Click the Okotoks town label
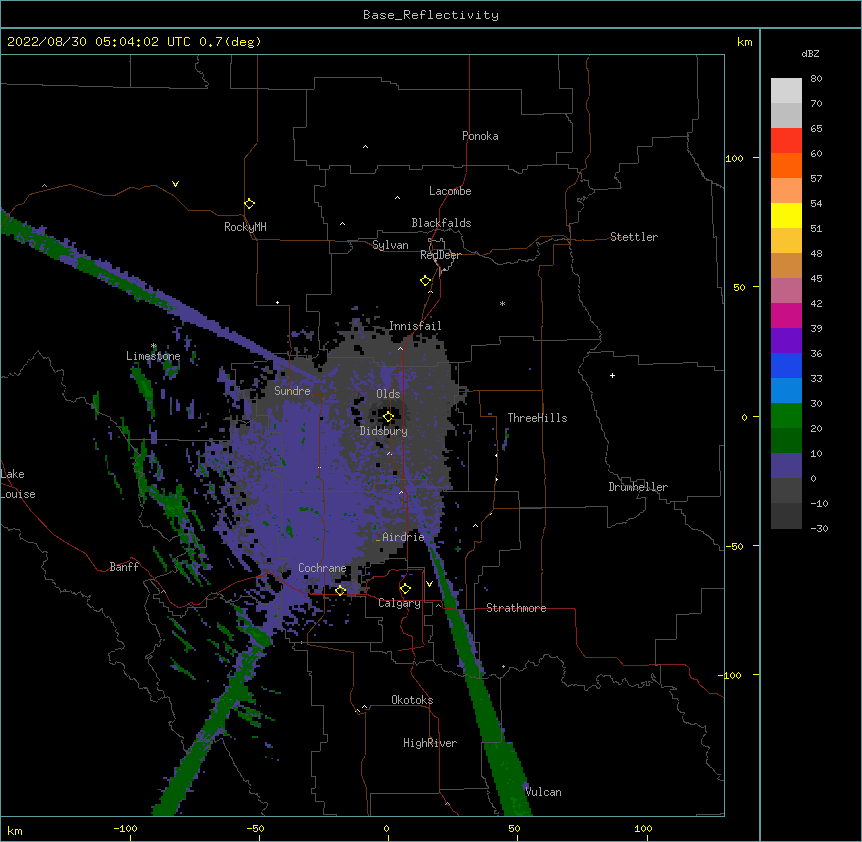This screenshot has width=862, height=842. tap(412, 700)
